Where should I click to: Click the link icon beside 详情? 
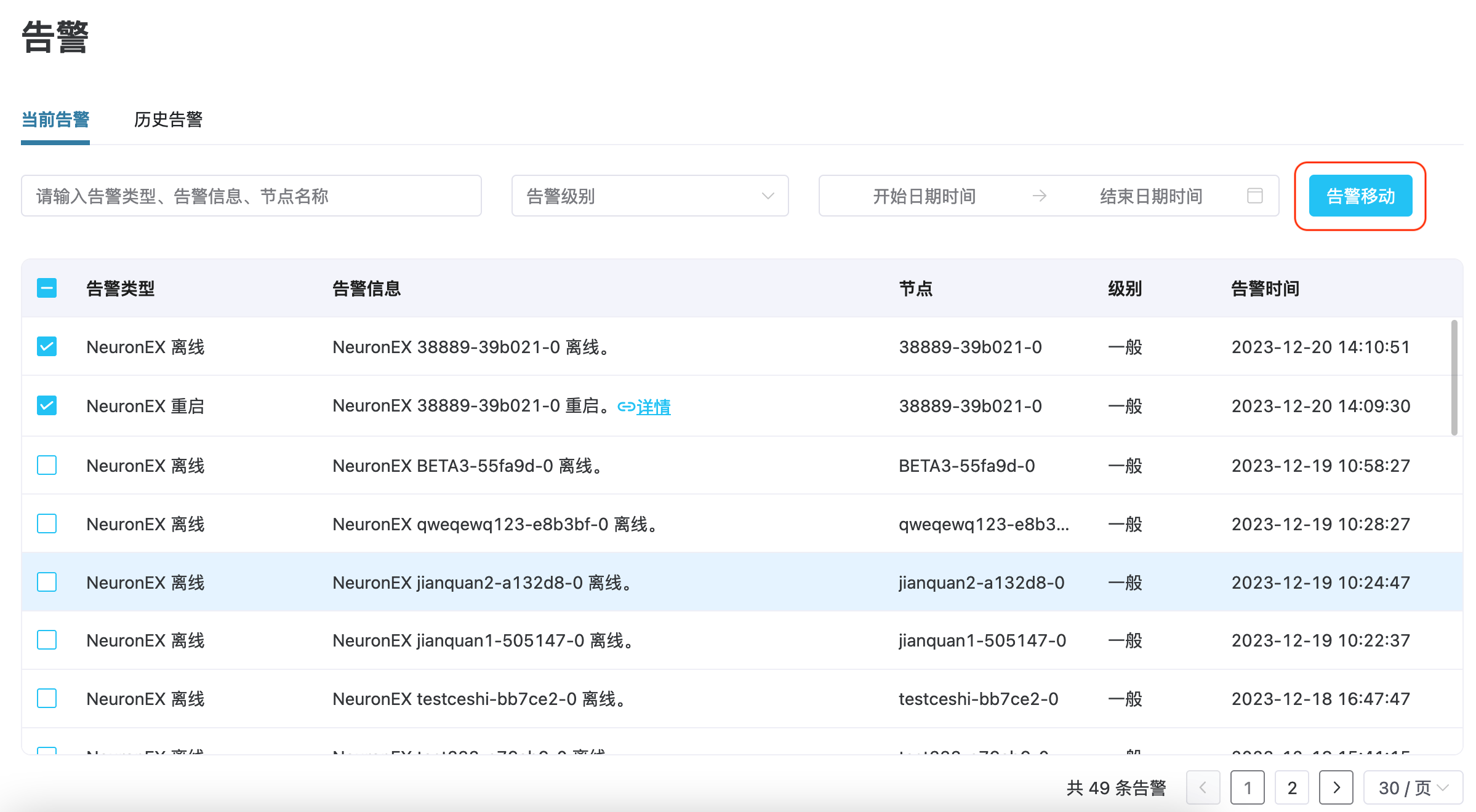point(625,407)
